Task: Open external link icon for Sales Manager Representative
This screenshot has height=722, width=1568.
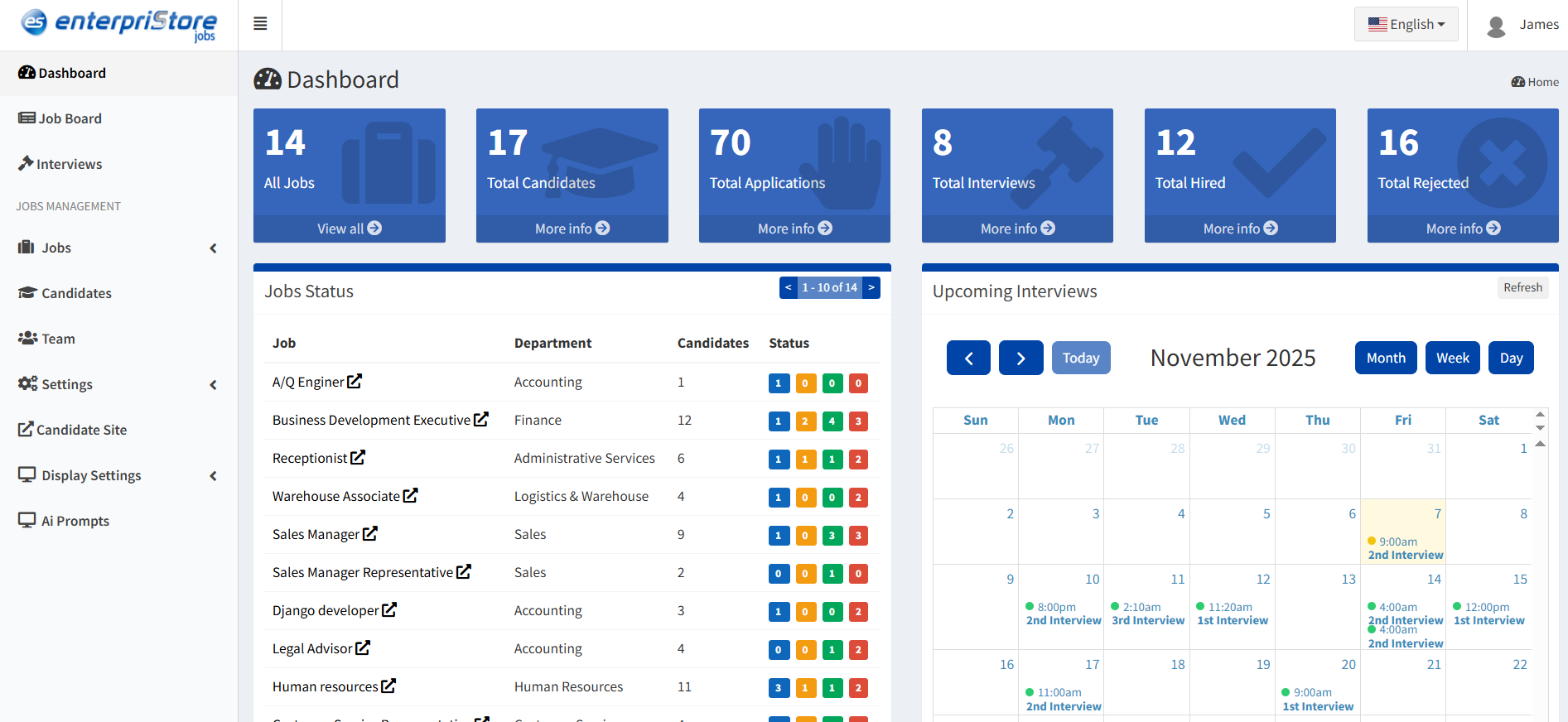Action: 464,572
